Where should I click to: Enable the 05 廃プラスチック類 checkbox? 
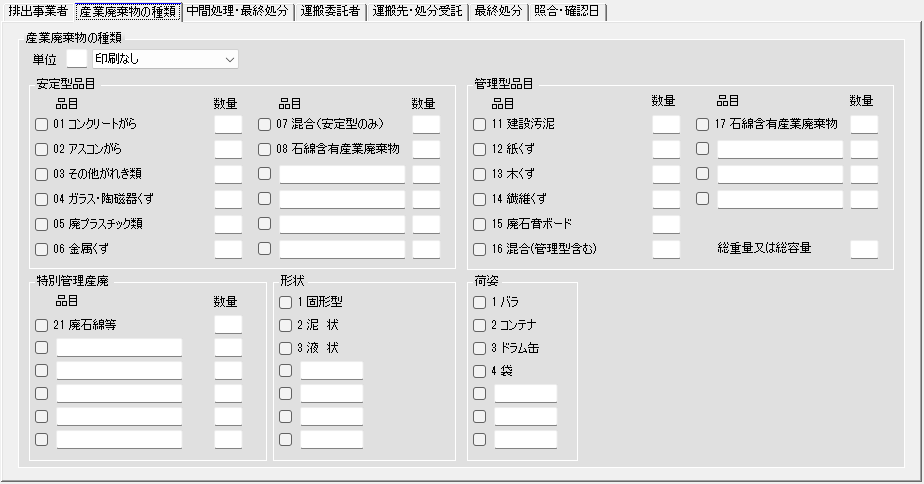41,225
